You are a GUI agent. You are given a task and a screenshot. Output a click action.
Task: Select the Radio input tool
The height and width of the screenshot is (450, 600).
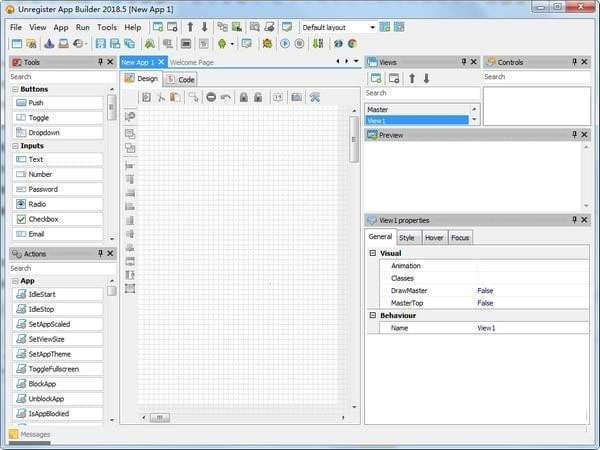click(58, 204)
